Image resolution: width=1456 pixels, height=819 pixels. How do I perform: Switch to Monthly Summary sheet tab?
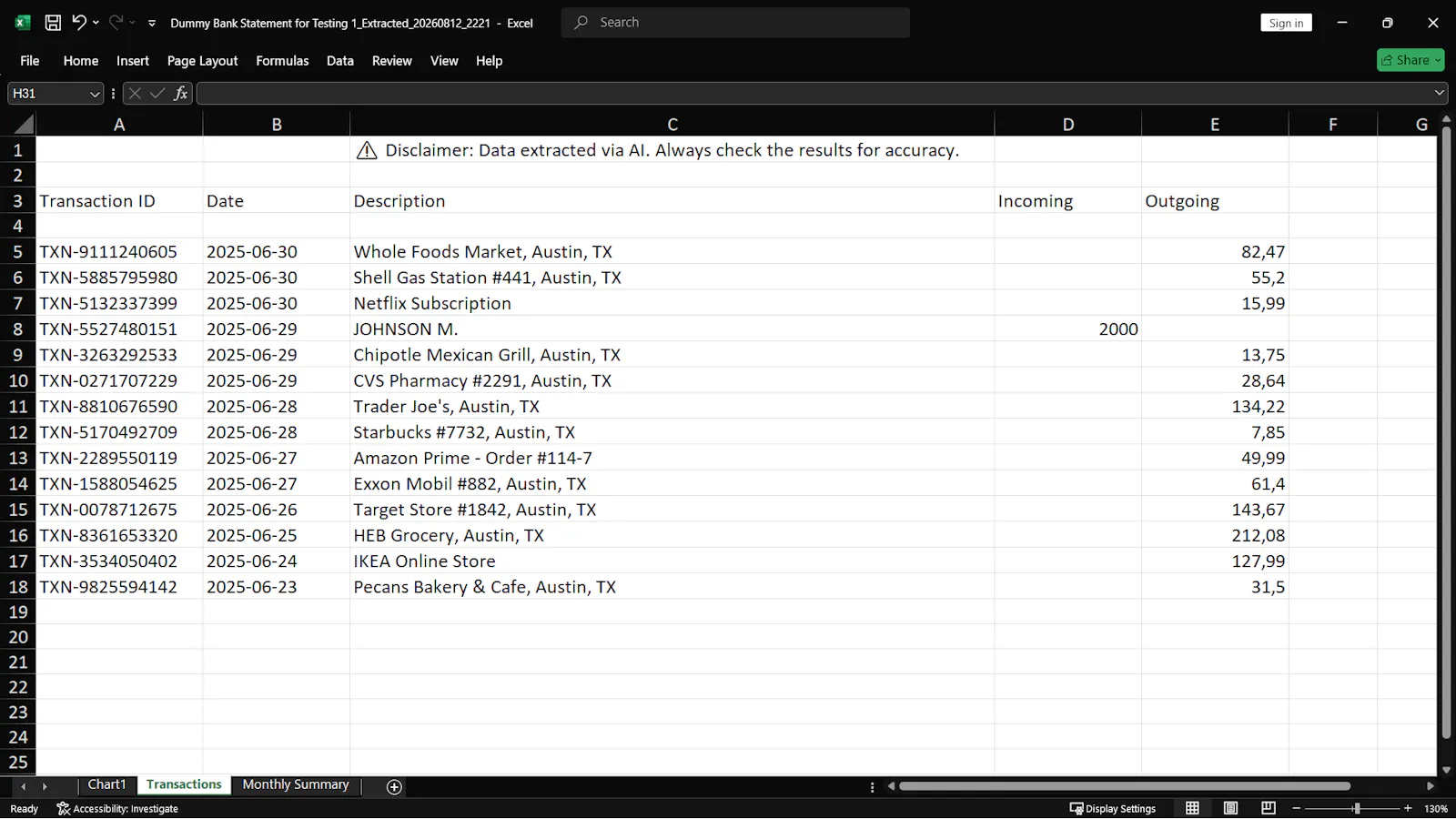click(x=296, y=784)
